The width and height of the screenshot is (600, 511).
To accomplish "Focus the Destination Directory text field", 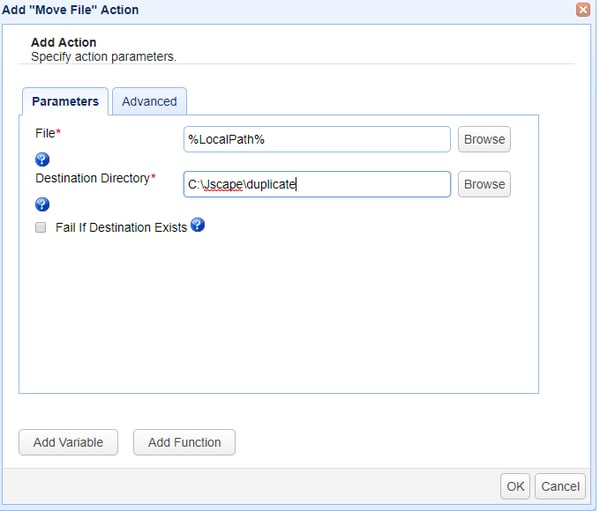I will click(317, 184).
